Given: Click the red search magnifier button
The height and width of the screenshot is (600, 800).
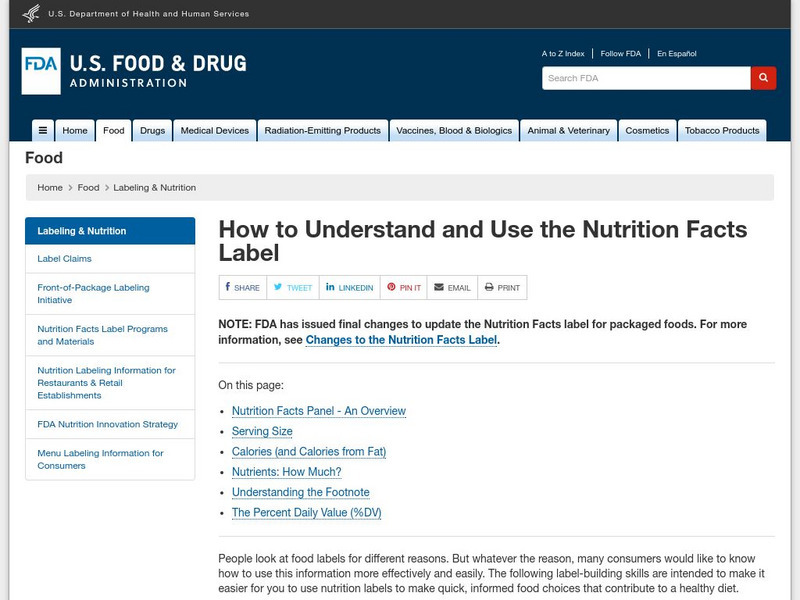Looking at the screenshot, I should [x=763, y=78].
